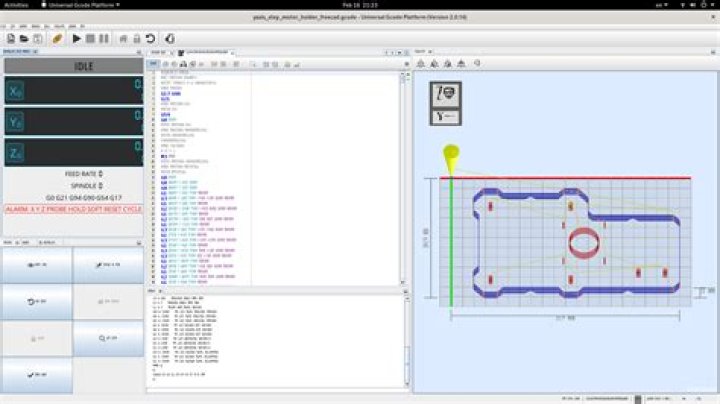The width and height of the screenshot is (720, 404).
Task: Click the first cube view-preset icon in Visualizer
Action: click(x=421, y=64)
